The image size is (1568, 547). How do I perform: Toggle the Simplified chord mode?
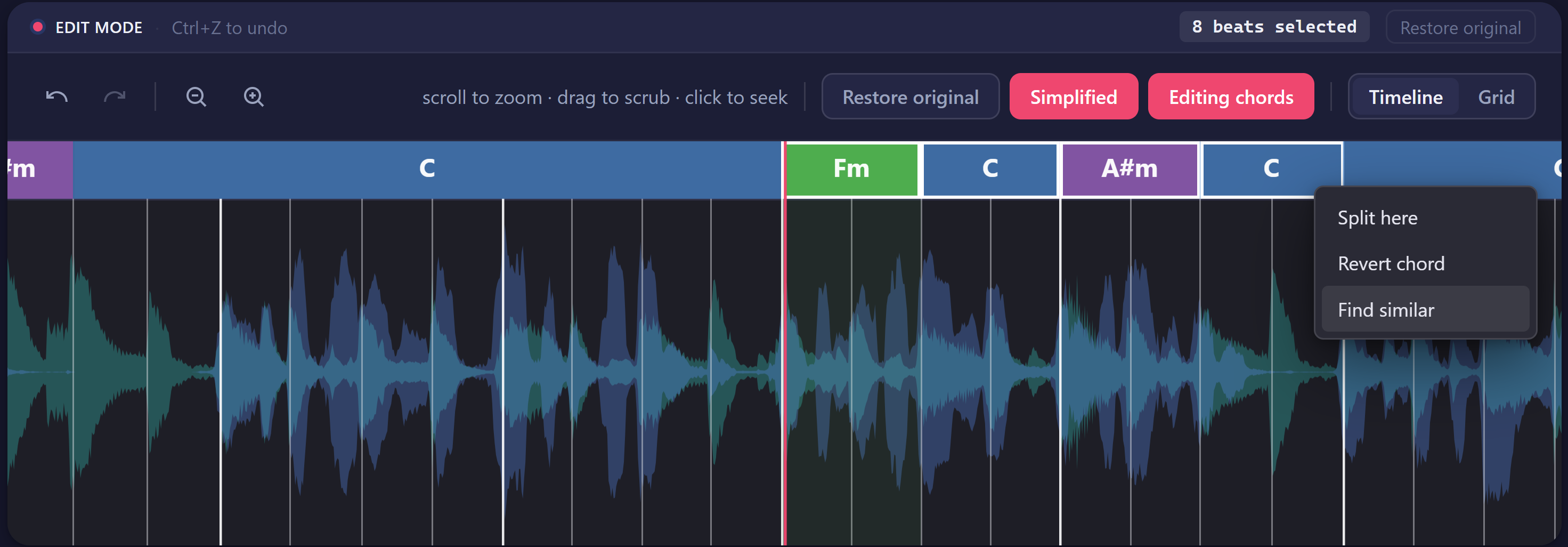(x=1073, y=97)
